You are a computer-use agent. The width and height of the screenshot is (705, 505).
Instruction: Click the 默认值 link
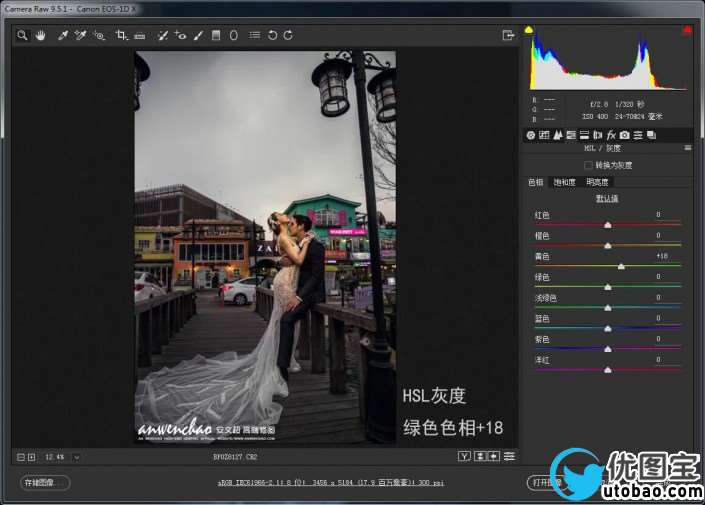607,199
